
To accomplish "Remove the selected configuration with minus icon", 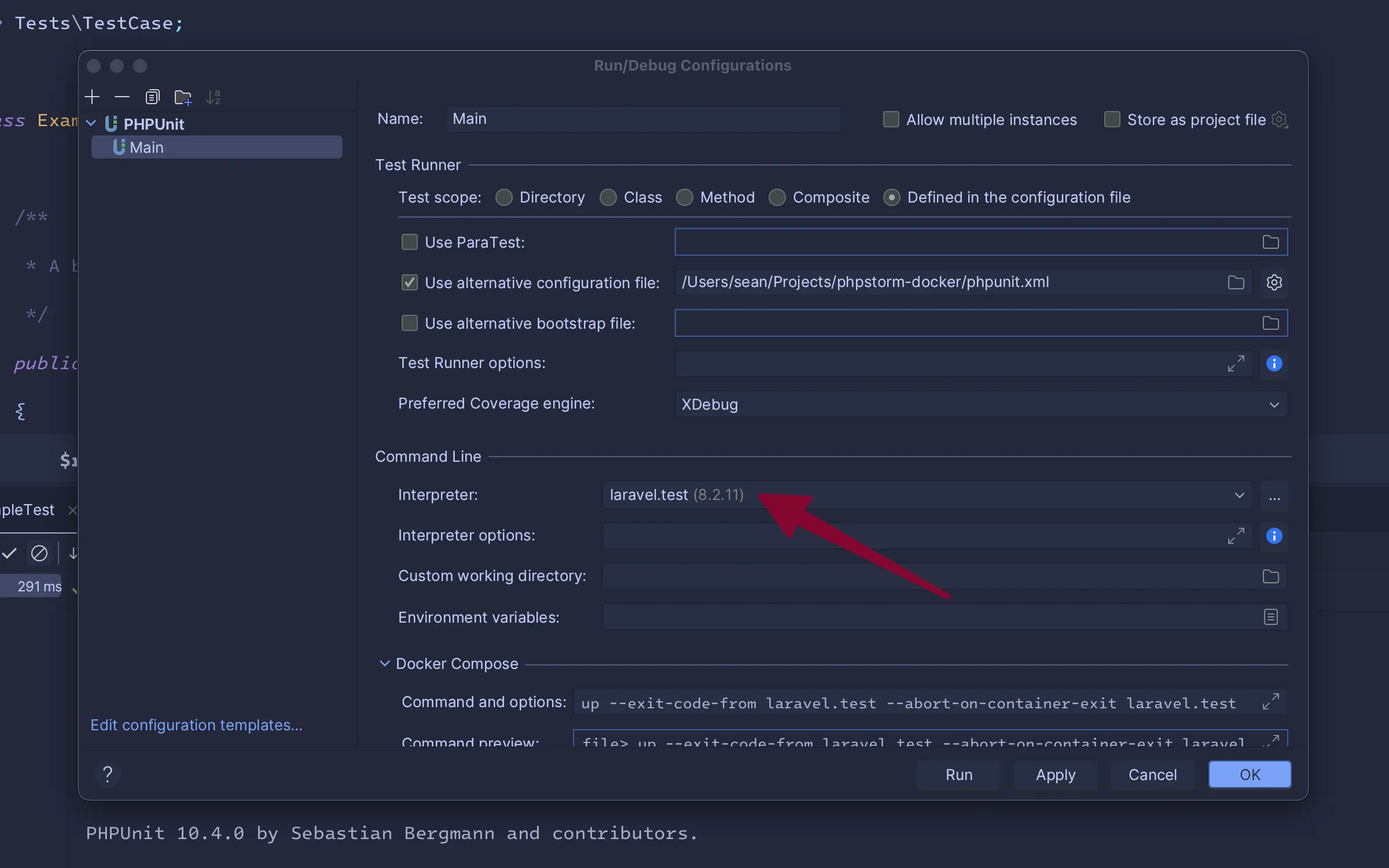I will (x=122, y=97).
